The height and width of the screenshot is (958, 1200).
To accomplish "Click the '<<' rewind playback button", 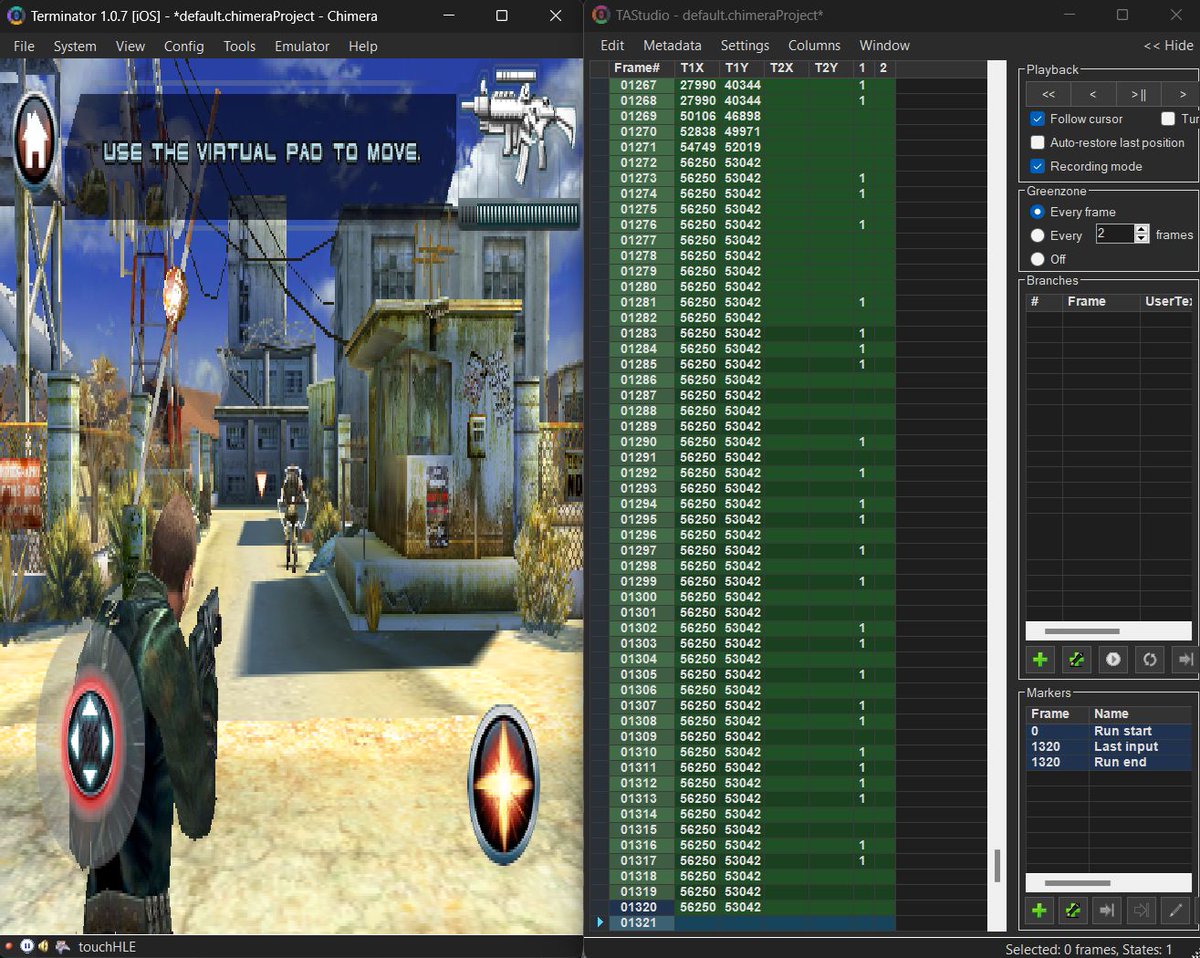I will (x=1048, y=94).
